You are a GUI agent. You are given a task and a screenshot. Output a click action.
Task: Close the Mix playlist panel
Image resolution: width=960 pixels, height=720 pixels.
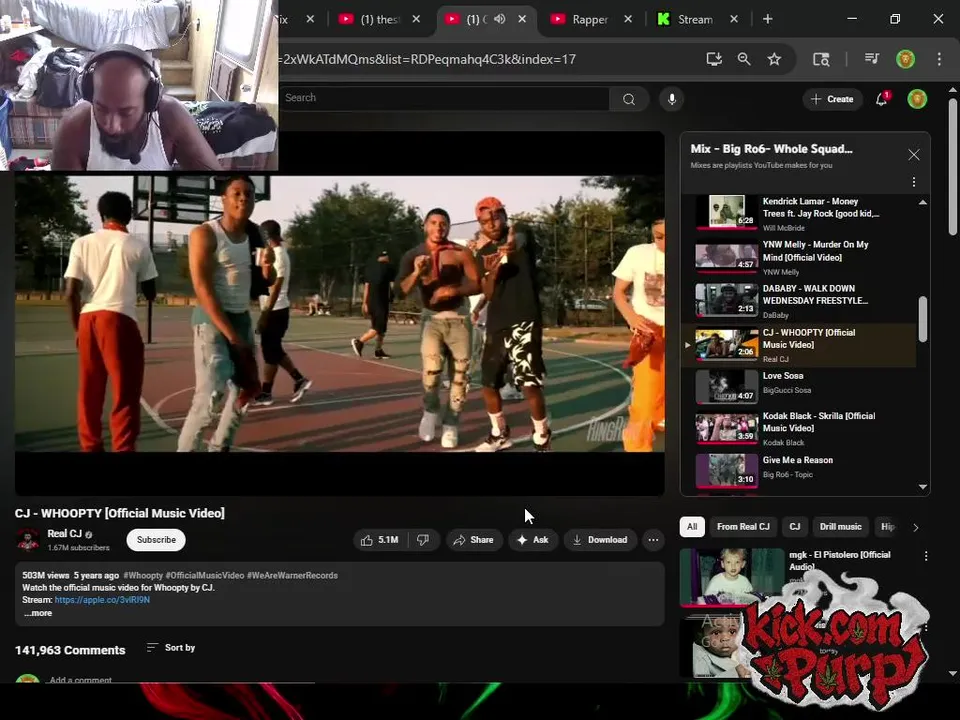click(913, 155)
